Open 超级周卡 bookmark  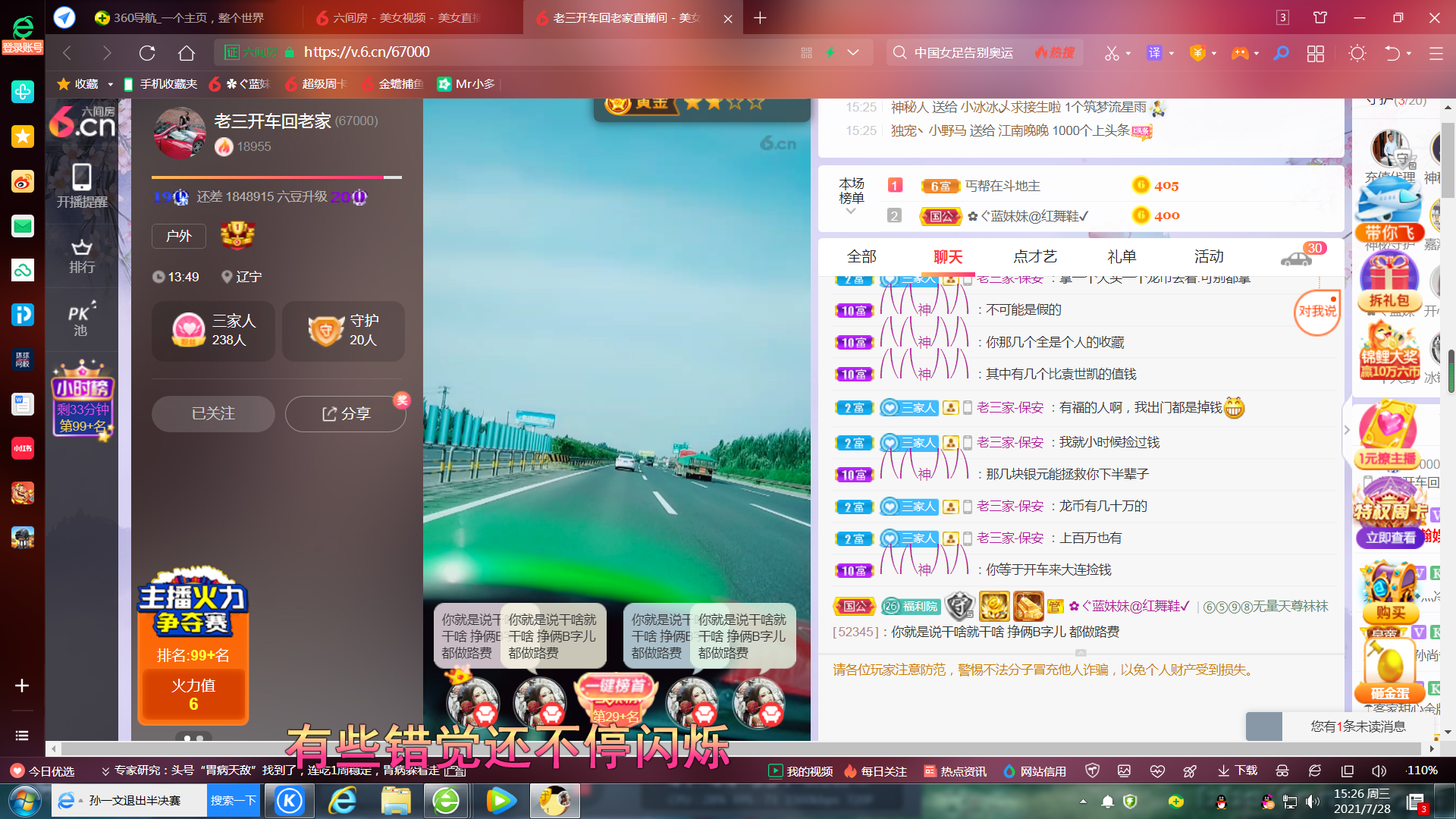pos(315,84)
